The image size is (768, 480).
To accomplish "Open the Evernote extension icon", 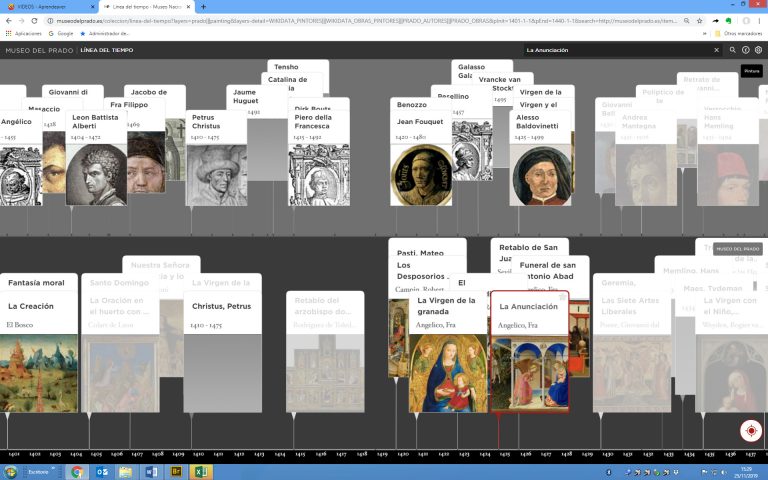I will [x=728, y=21].
